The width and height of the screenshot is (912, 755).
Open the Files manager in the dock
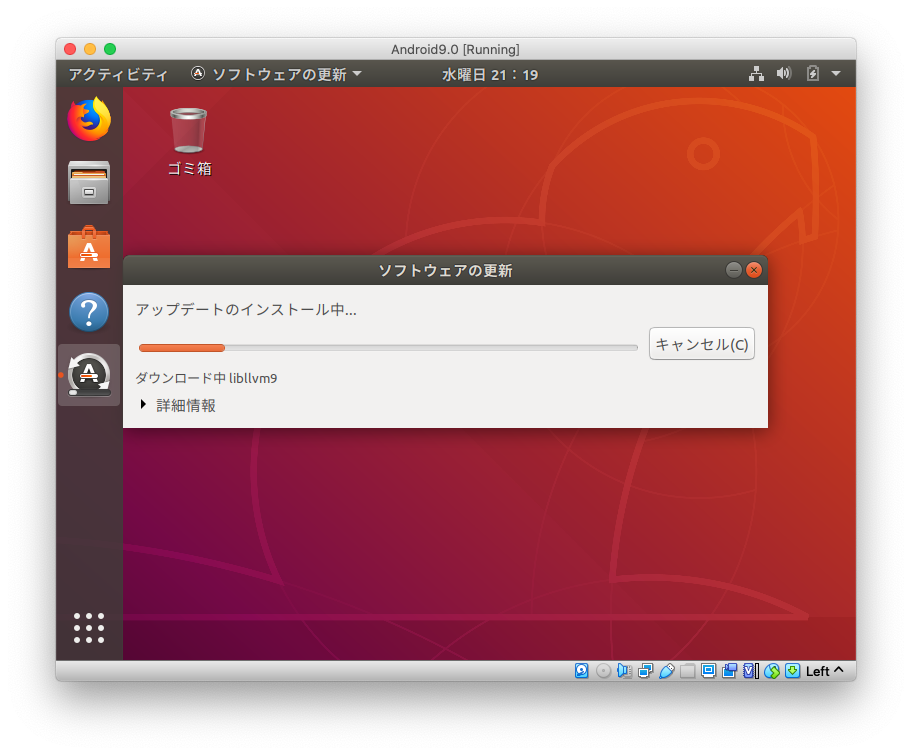pos(89,183)
